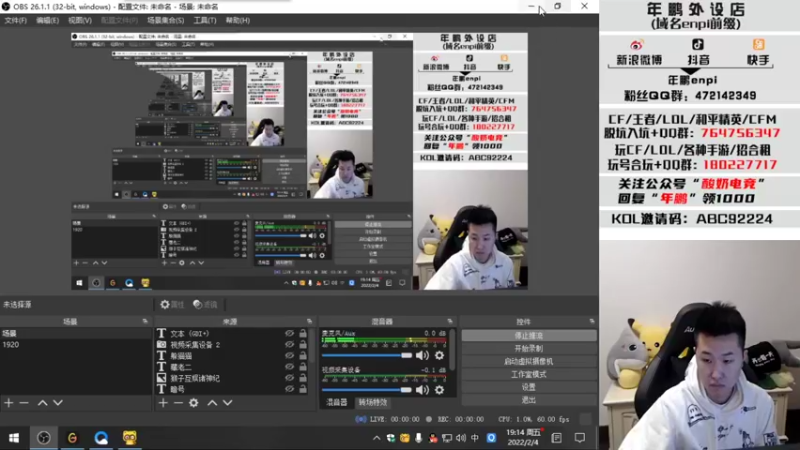
Task: Click the 麦克风/Aux volume slider
Action: tap(367, 355)
